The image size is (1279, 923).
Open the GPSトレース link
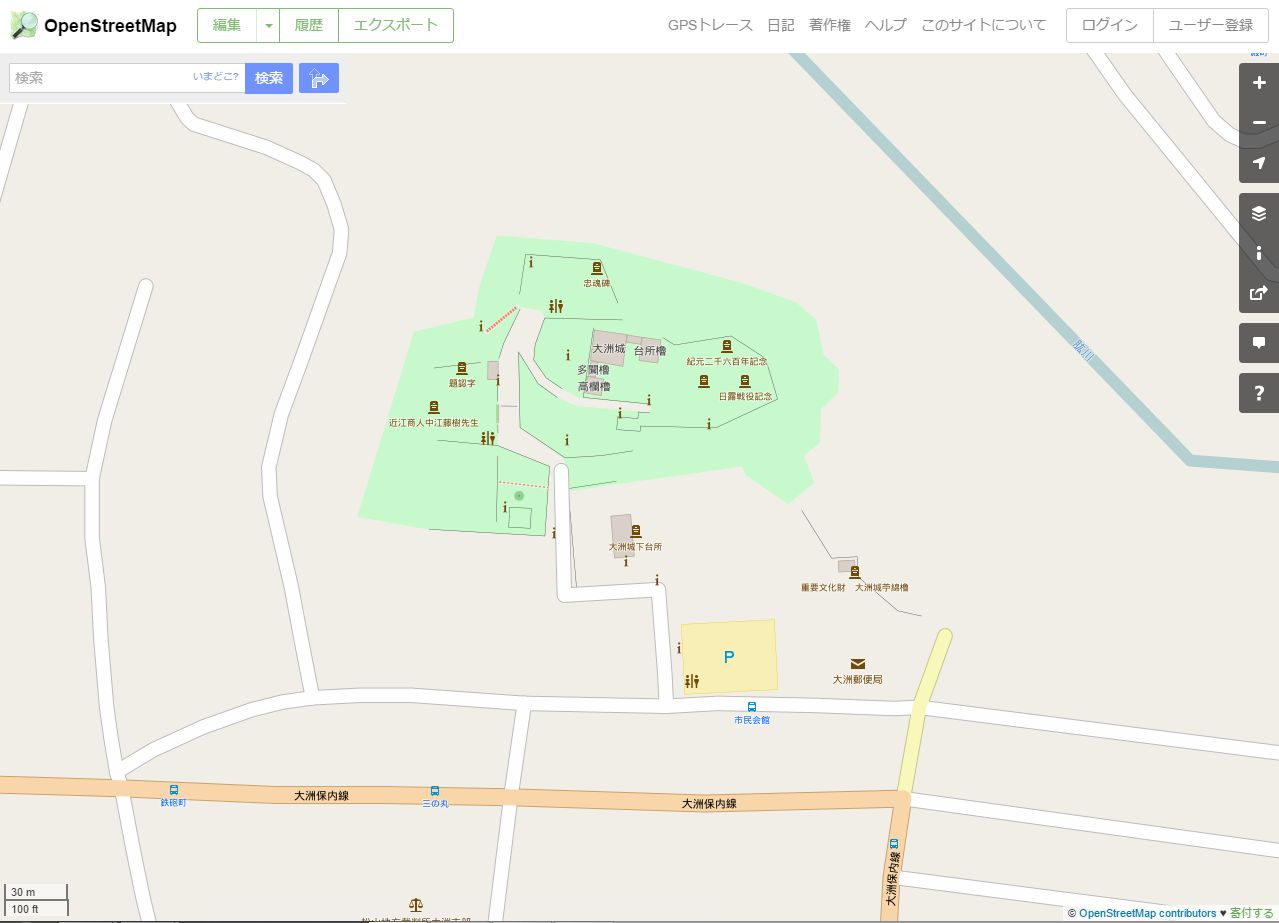710,26
